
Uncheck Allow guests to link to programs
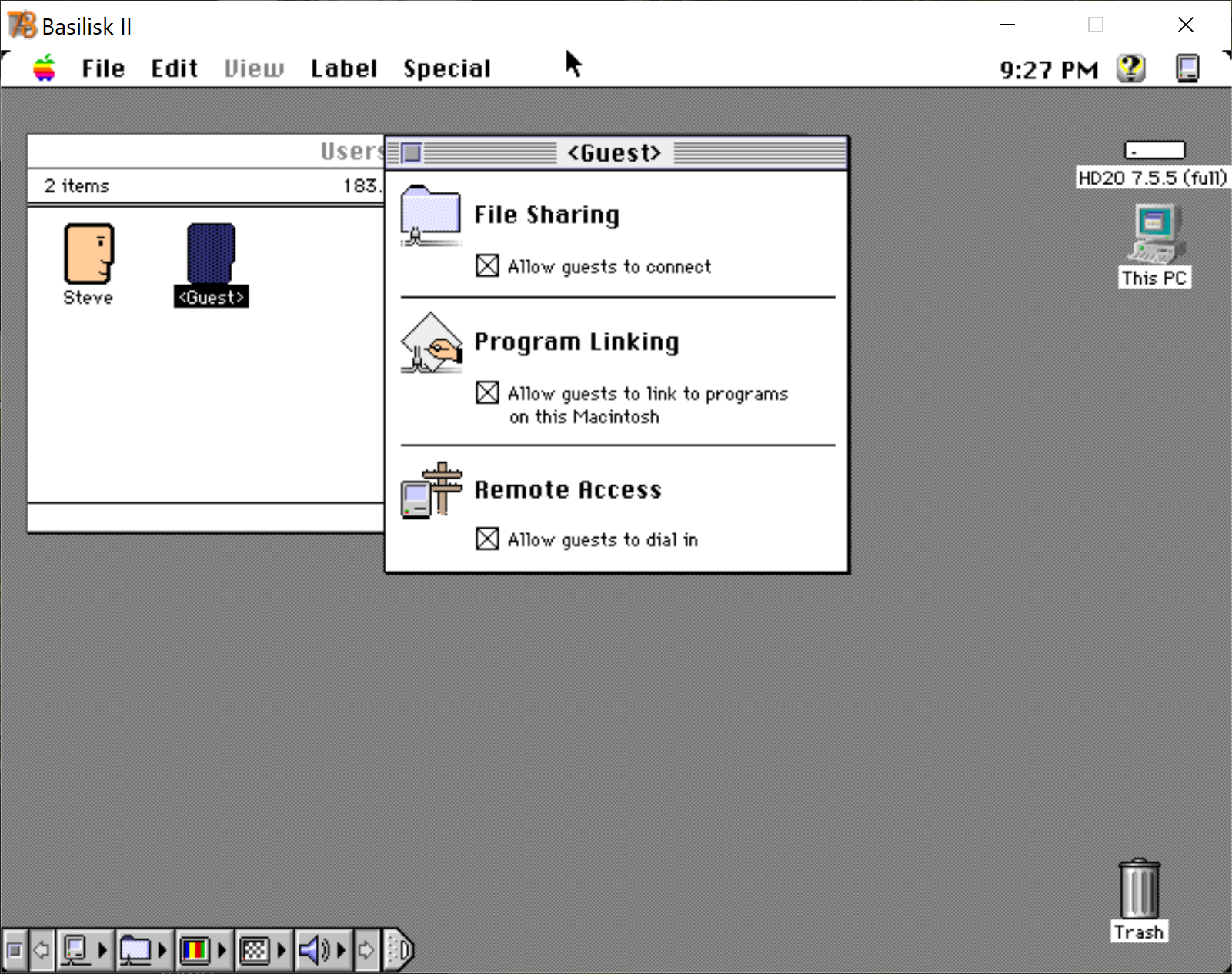[487, 393]
